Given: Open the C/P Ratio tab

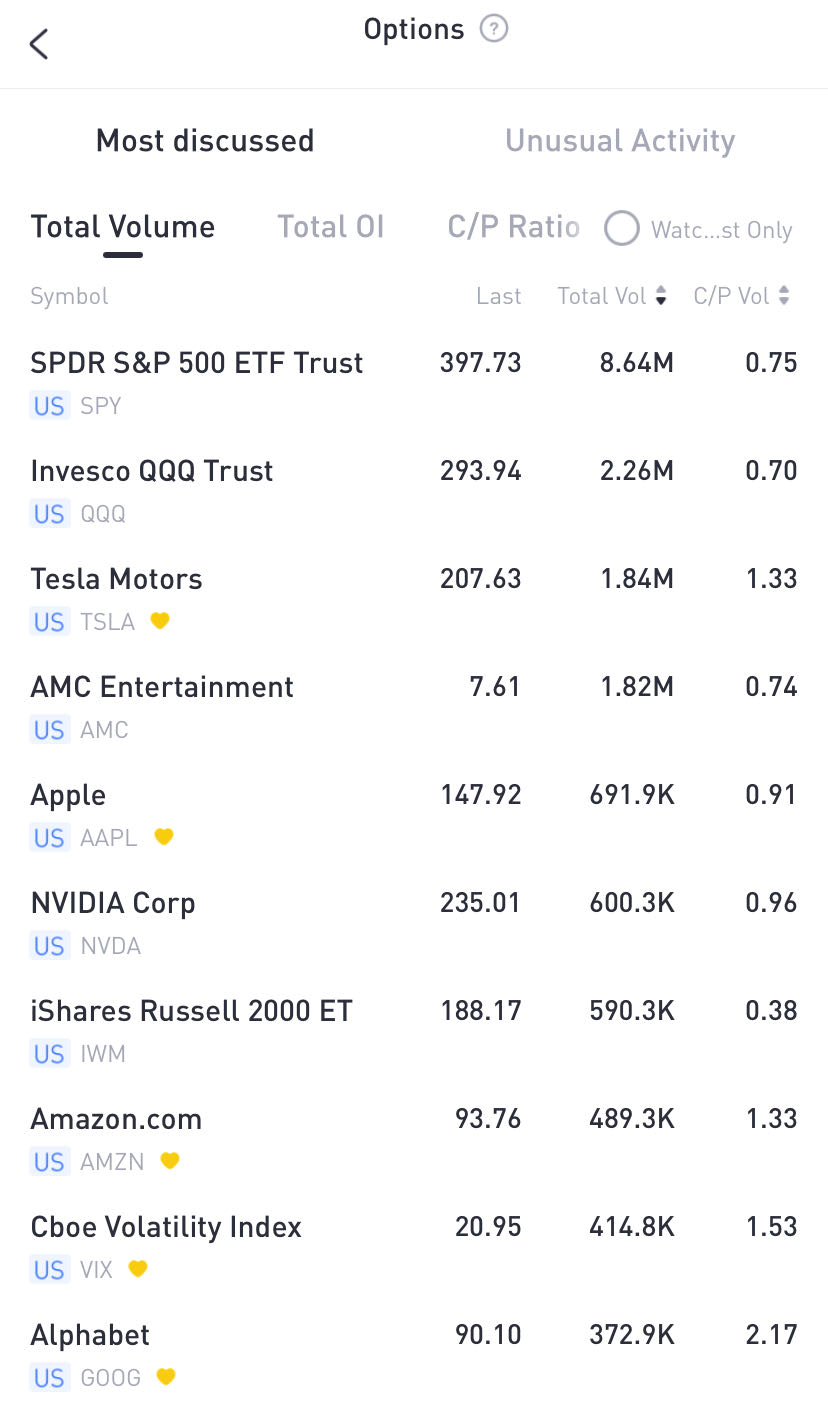Looking at the screenshot, I should click(x=513, y=227).
